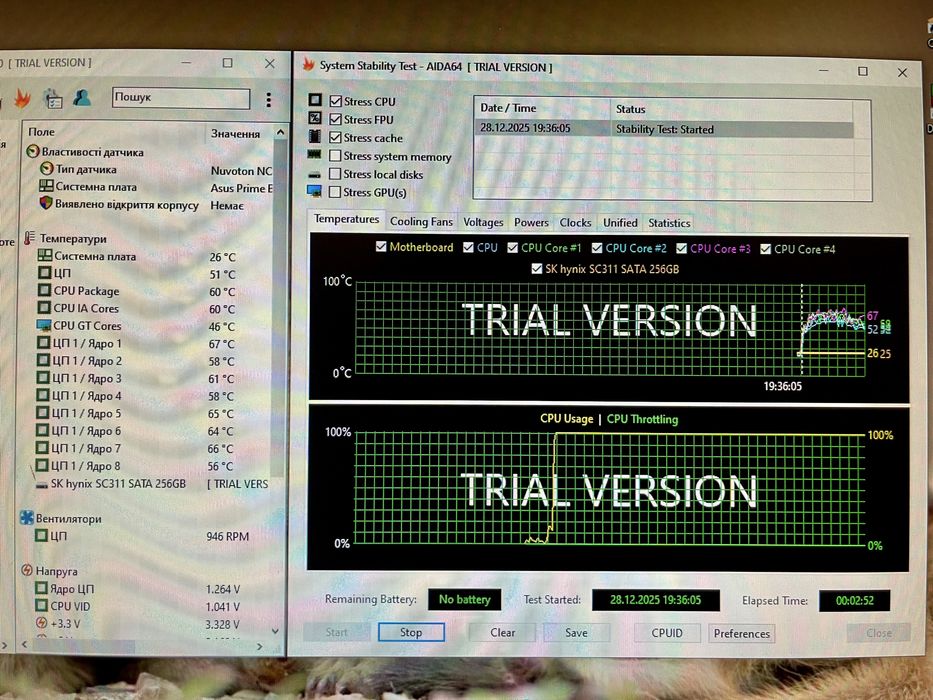The image size is (933, 700).
Task: Open Preferences dialog
Action: click(x=741, y=633)
